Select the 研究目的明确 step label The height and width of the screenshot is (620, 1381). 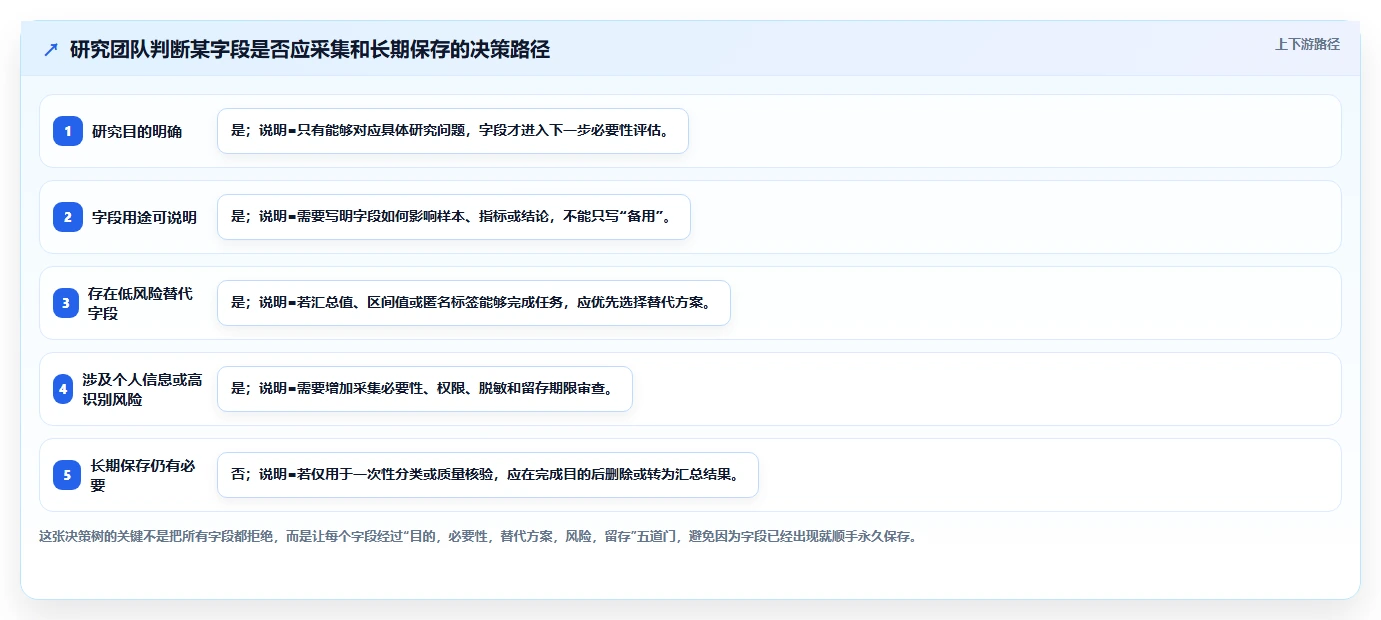(x=137, y=131)
